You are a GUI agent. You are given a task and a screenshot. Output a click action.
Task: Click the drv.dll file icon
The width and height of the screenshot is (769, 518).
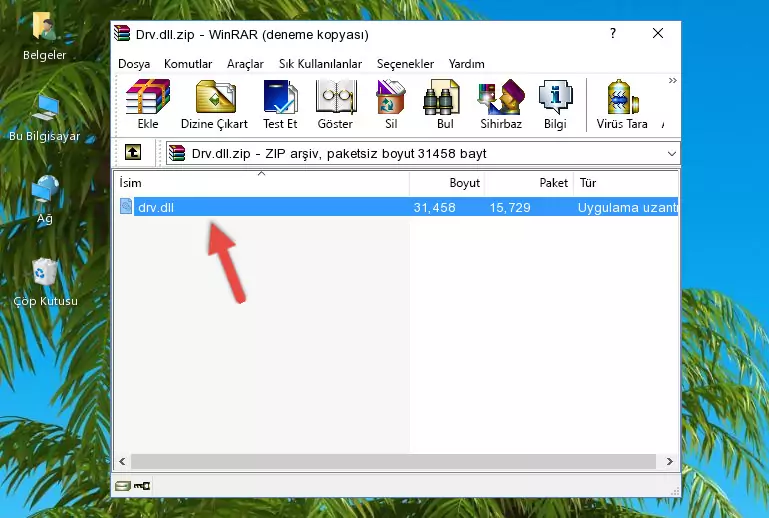126,207
